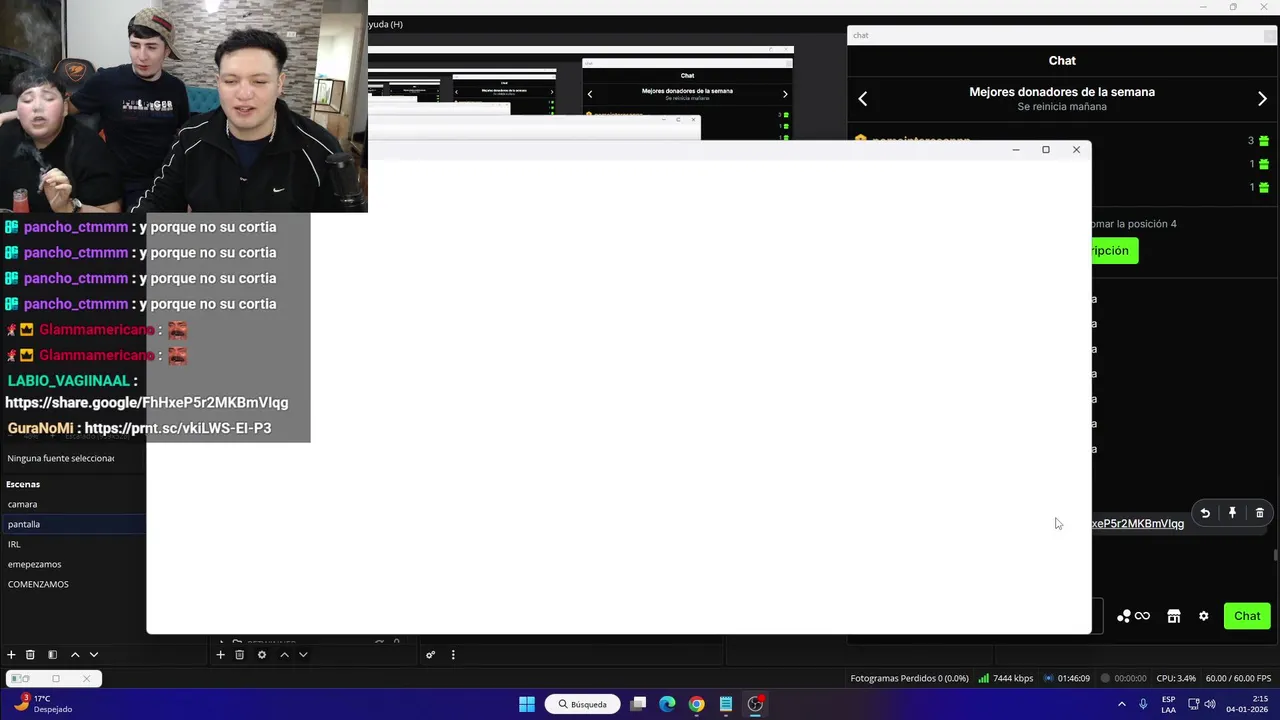Click microphone icon in system tray
The height and width of the screenshot is (720, 1280).
pos(1143,704)
